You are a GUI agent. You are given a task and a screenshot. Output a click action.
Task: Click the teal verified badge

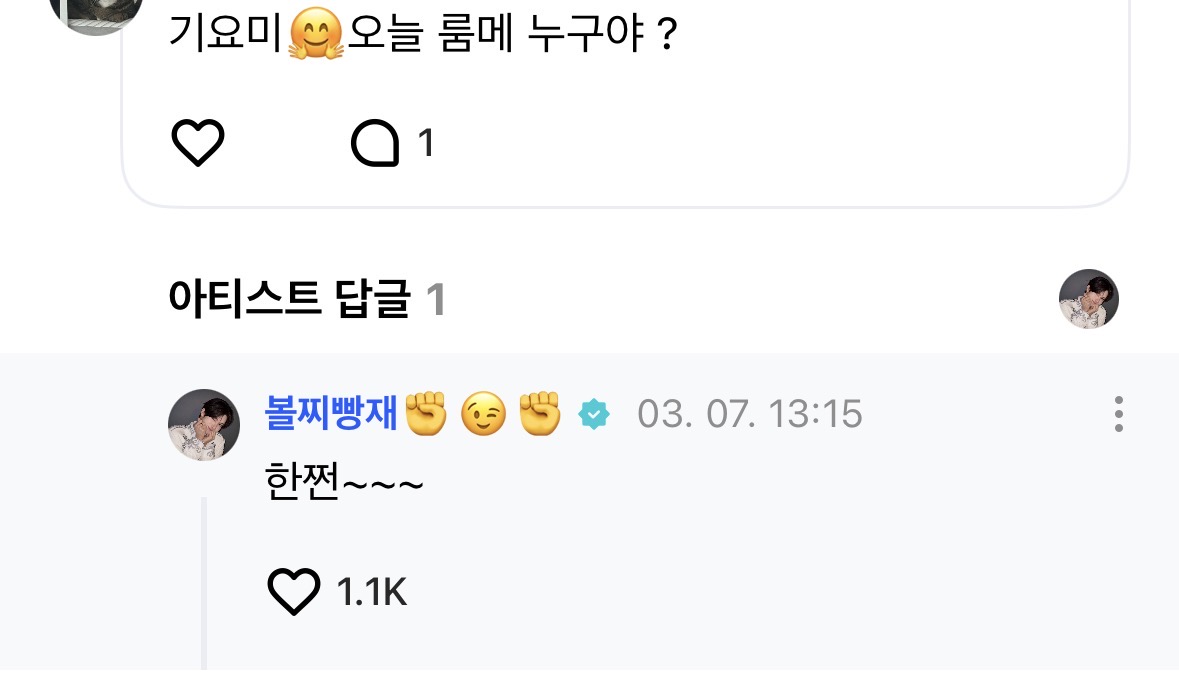594,414
